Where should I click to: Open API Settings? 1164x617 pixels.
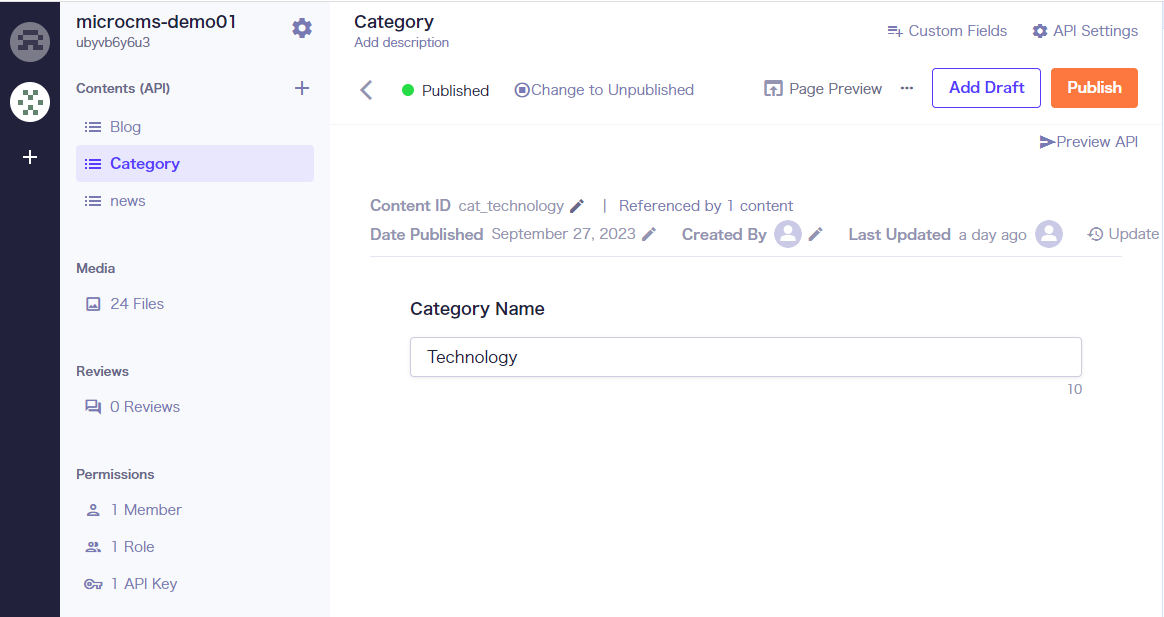1085,31
